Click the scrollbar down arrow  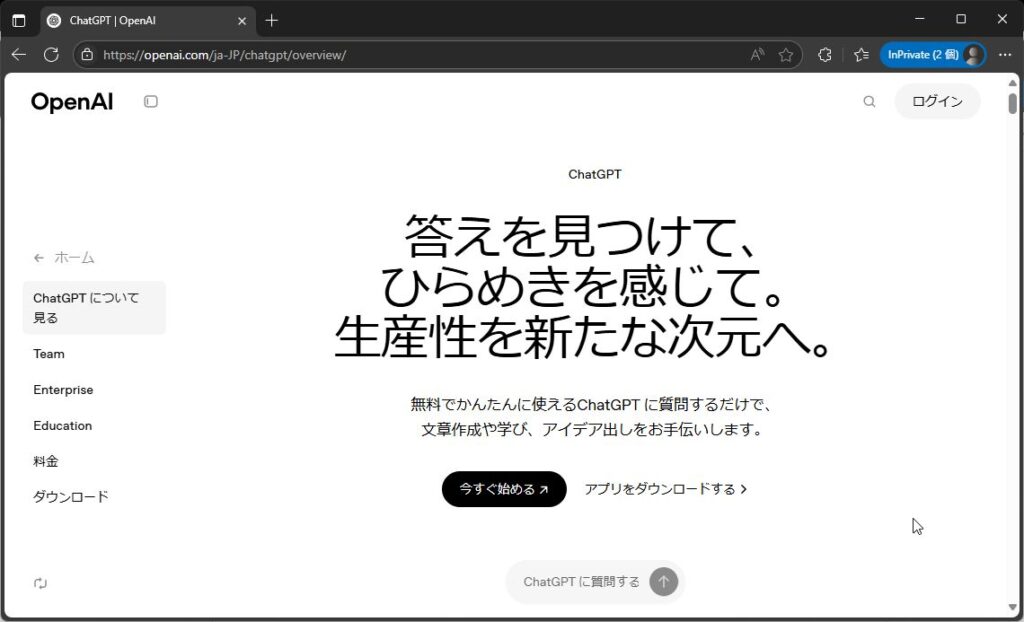click(1012, 608)
